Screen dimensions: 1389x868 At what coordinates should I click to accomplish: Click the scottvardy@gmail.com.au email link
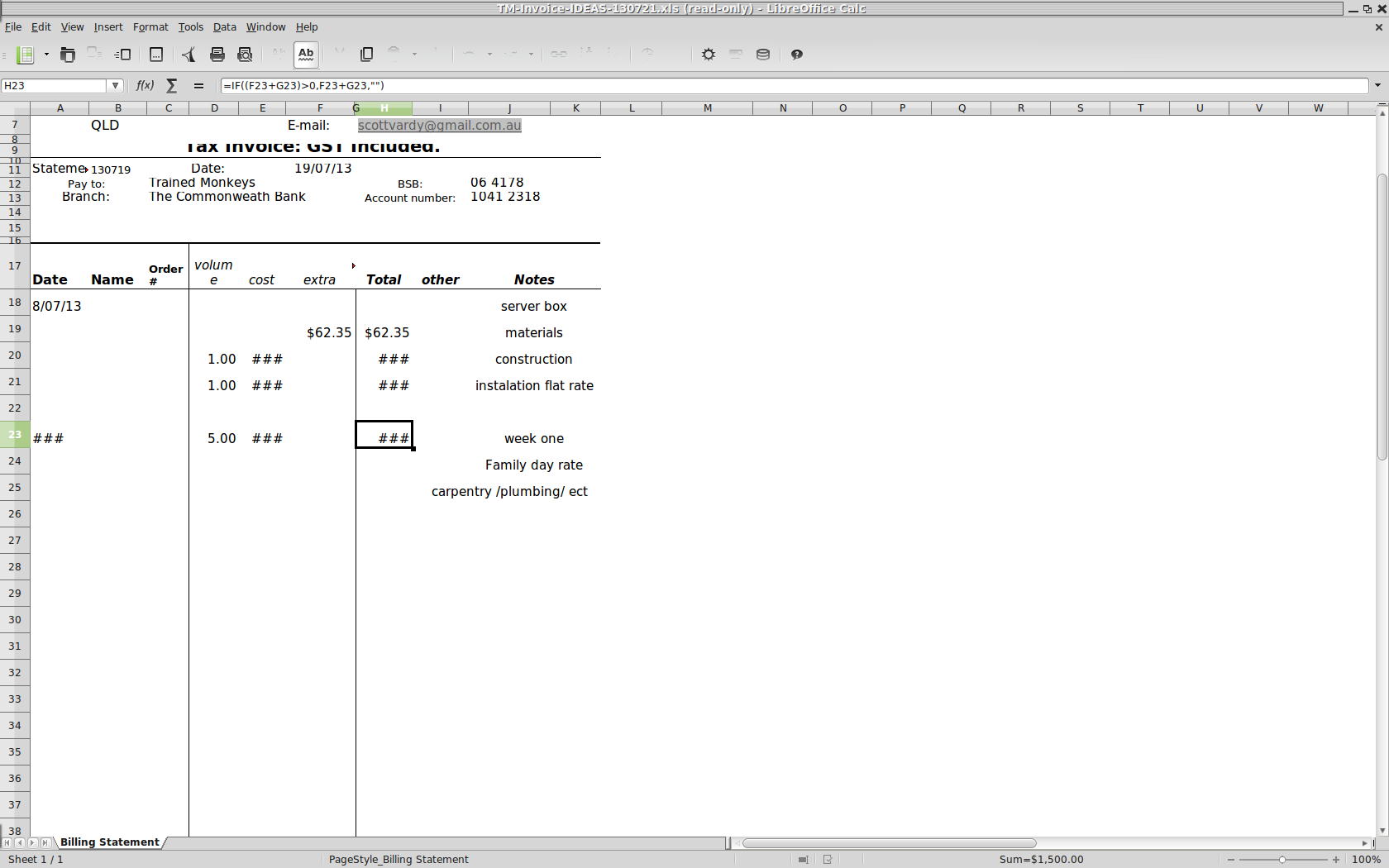click(439, 126)
